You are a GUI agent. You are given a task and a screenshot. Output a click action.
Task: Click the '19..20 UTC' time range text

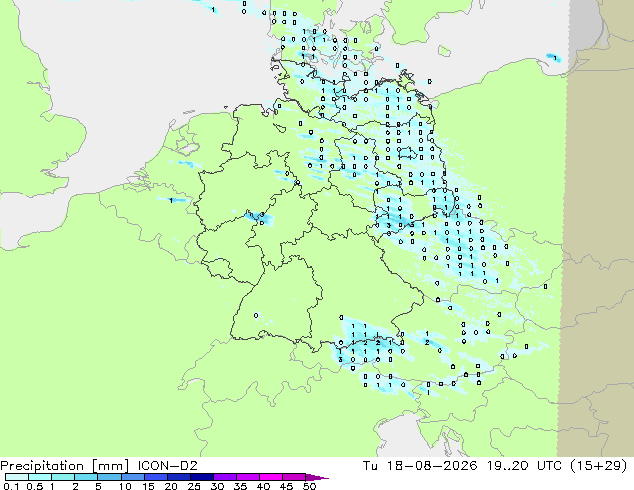[x=524, y=465]
